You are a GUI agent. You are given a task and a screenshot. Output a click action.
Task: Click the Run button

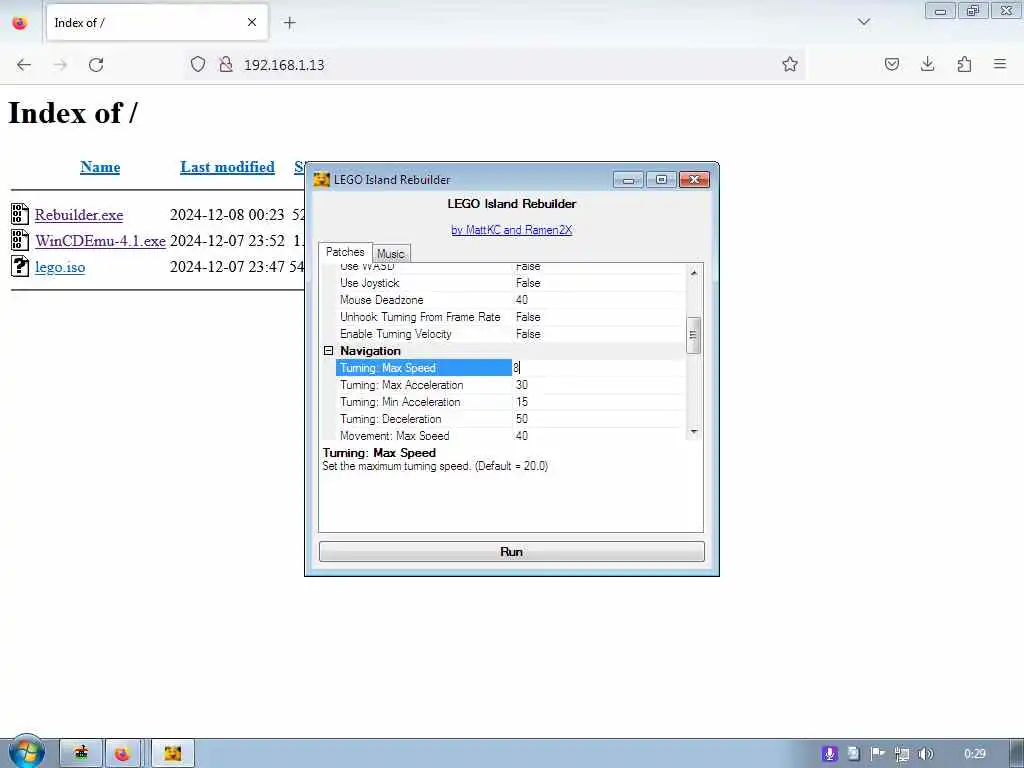tap(511, 551)
